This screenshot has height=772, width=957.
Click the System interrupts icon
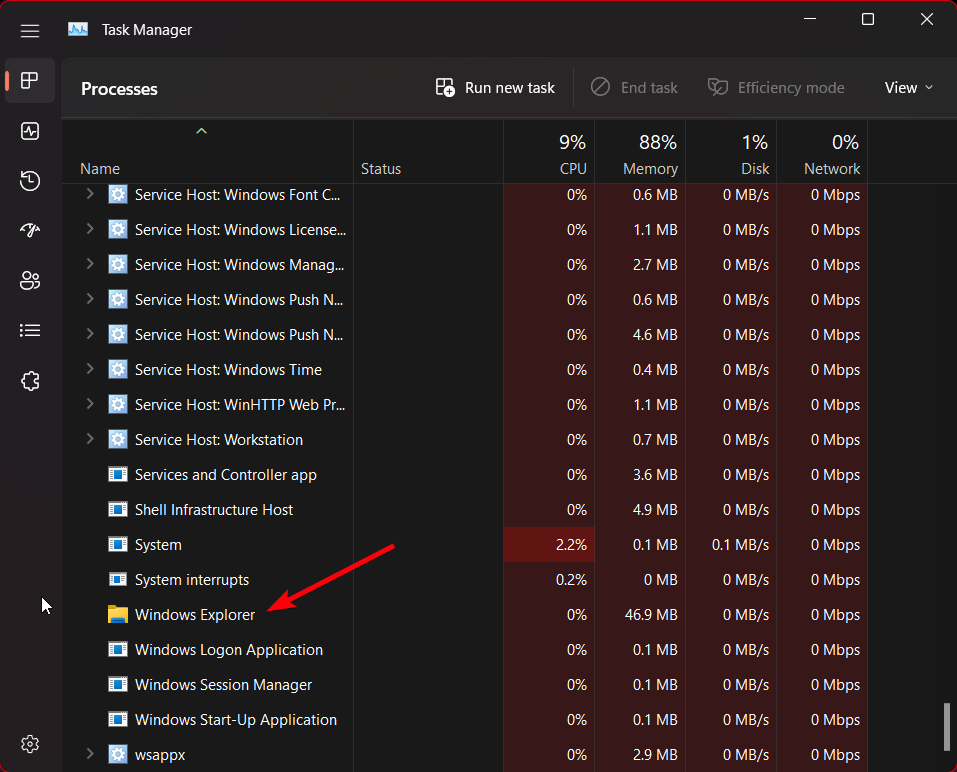pyautogui.click(x=118, y=579)
